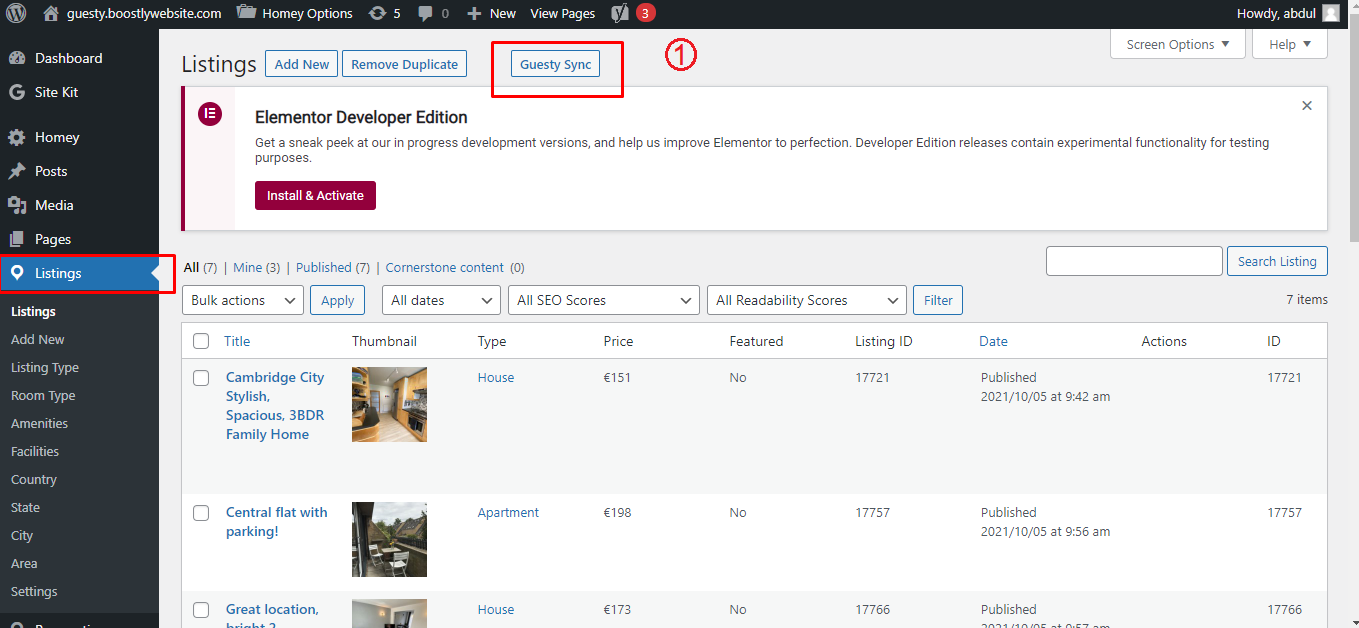Click the home icon for guesty.boostlywebsite.com
Image resolution: width=1359 pixels, height=628 pixels.
pyautogui.click(x=51, y=13)
